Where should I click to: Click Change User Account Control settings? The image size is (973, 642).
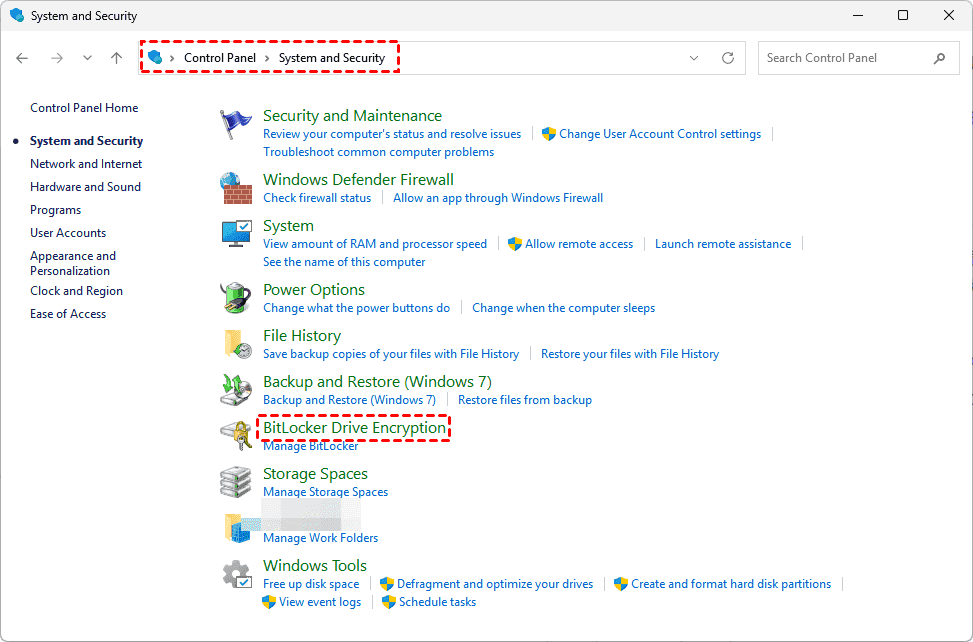659,134
